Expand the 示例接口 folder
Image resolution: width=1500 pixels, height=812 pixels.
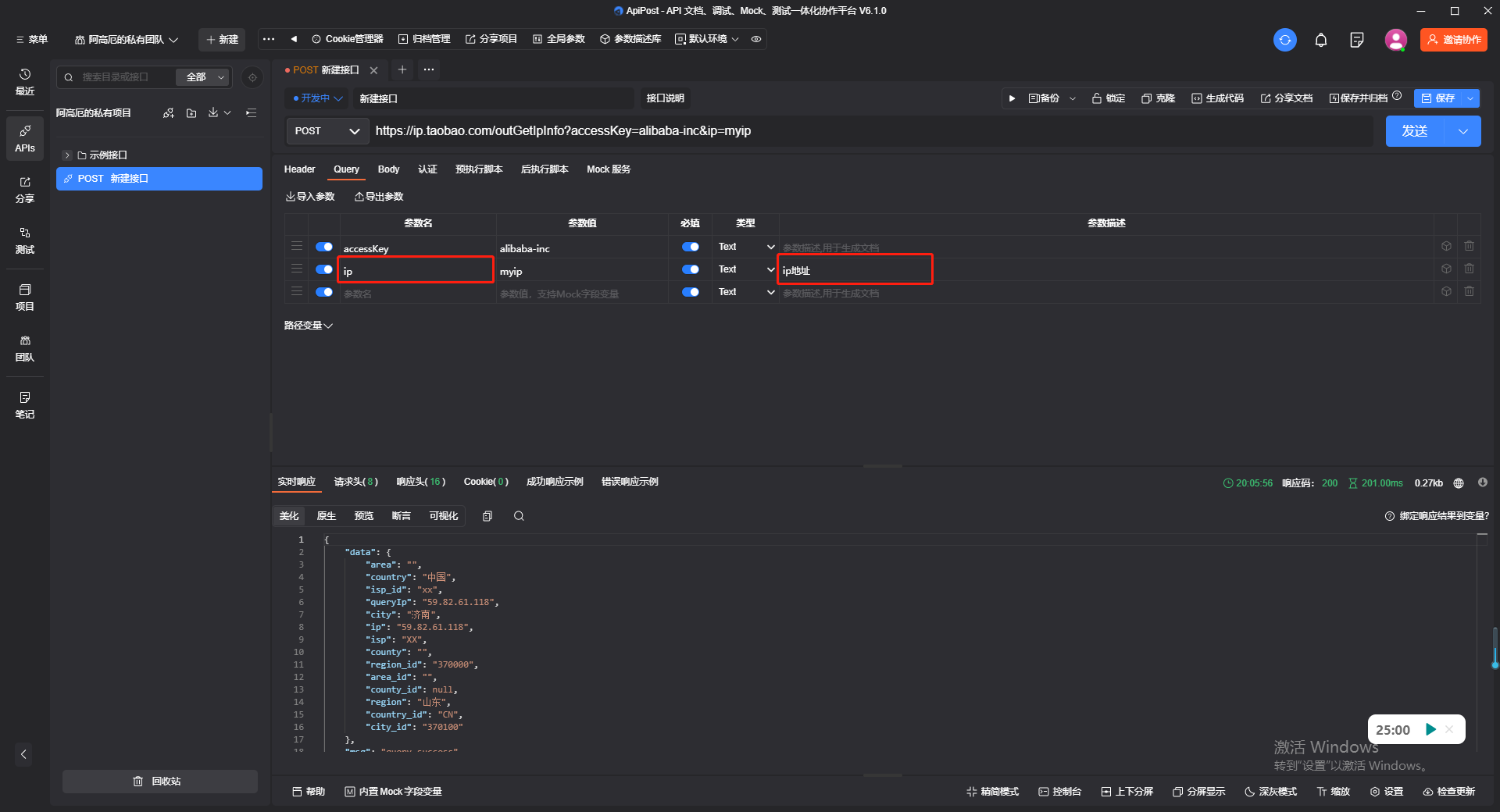tap(67, 155)
